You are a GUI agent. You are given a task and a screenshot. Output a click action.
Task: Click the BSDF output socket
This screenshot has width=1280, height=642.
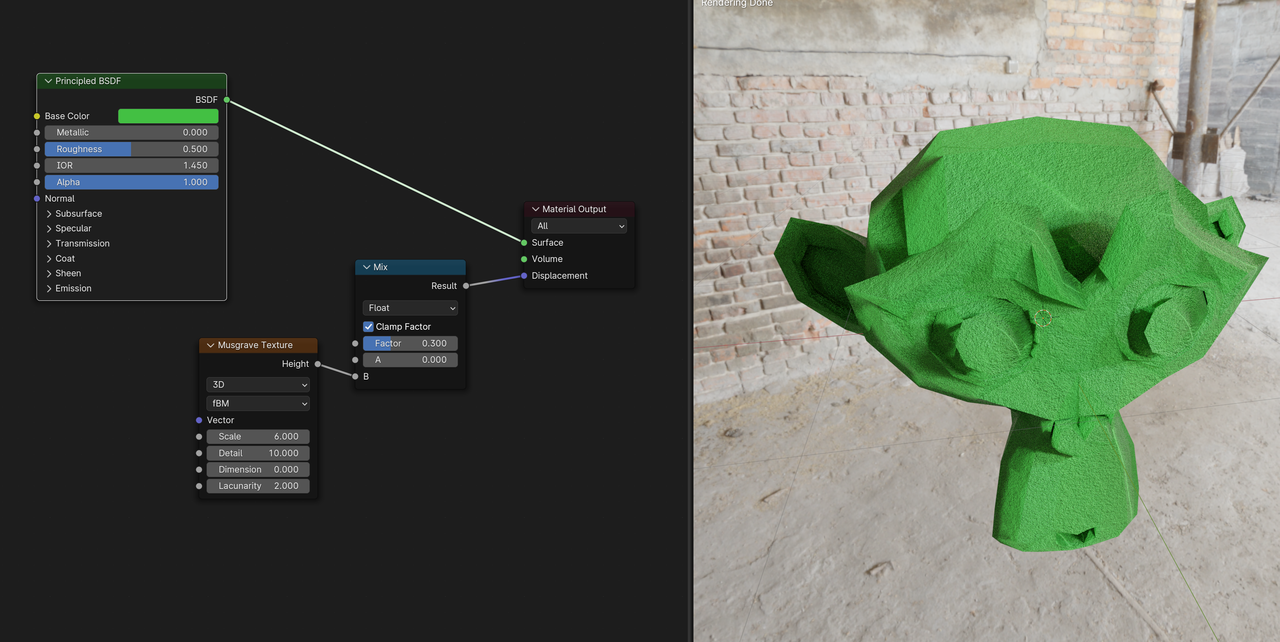227,100
